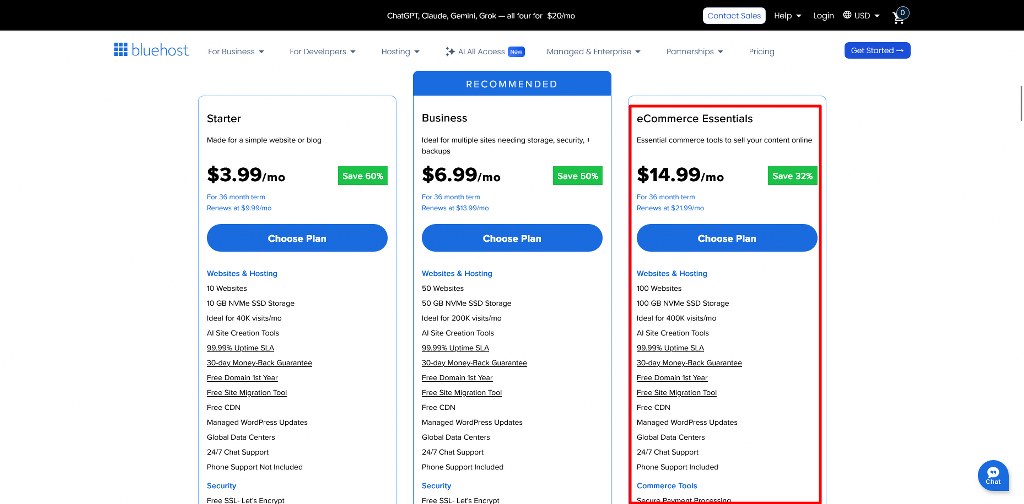Open the Chat bubble widget
The image size is (1024, 504).
(x=993, y=475)
